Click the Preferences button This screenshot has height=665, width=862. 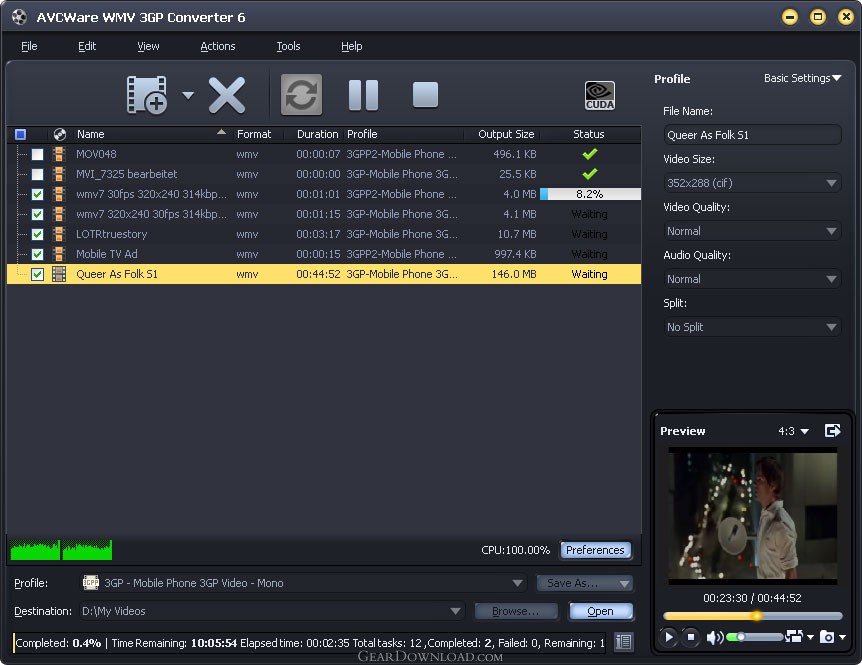[595, 550]
